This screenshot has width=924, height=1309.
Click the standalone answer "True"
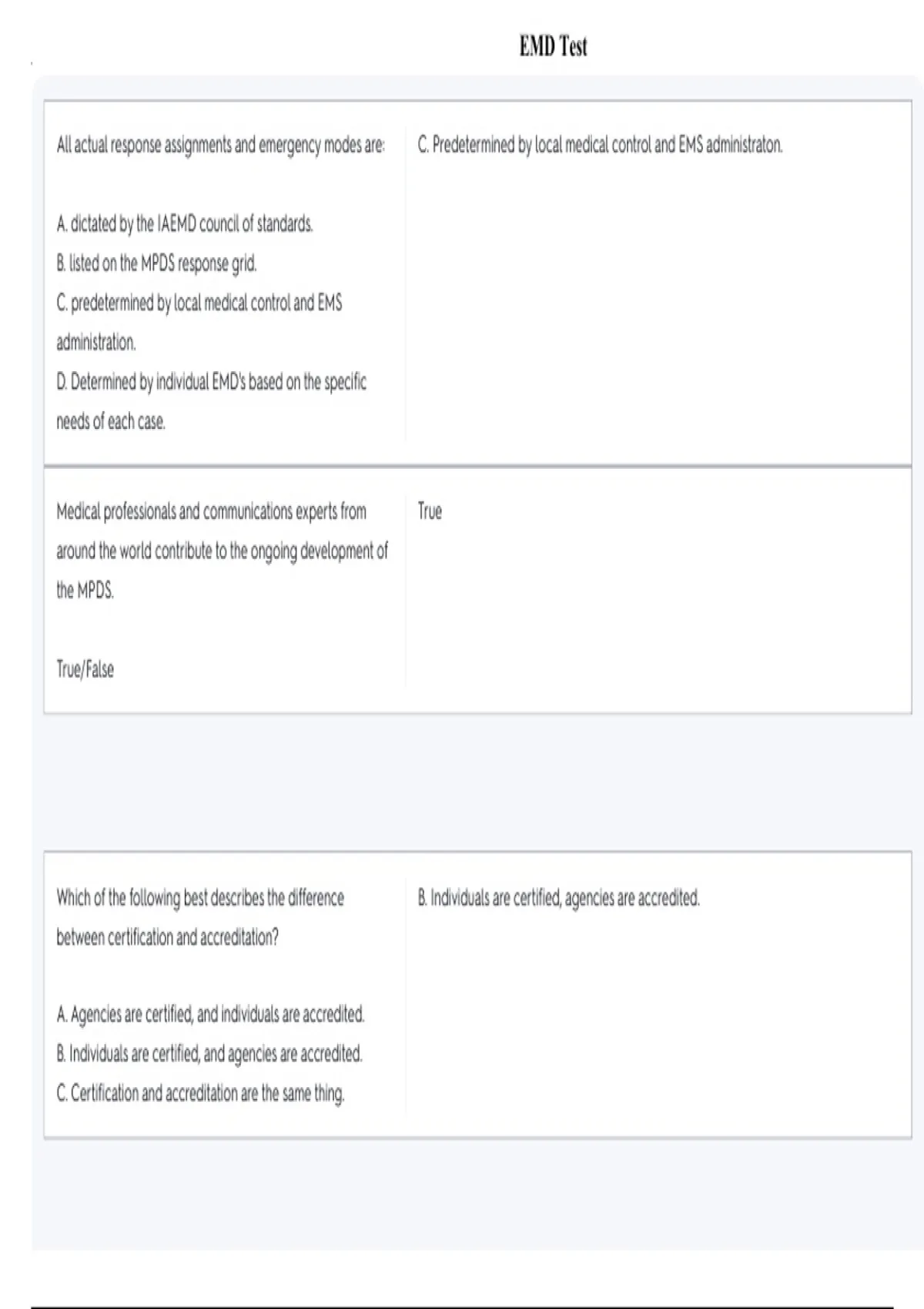coord(430,511)
